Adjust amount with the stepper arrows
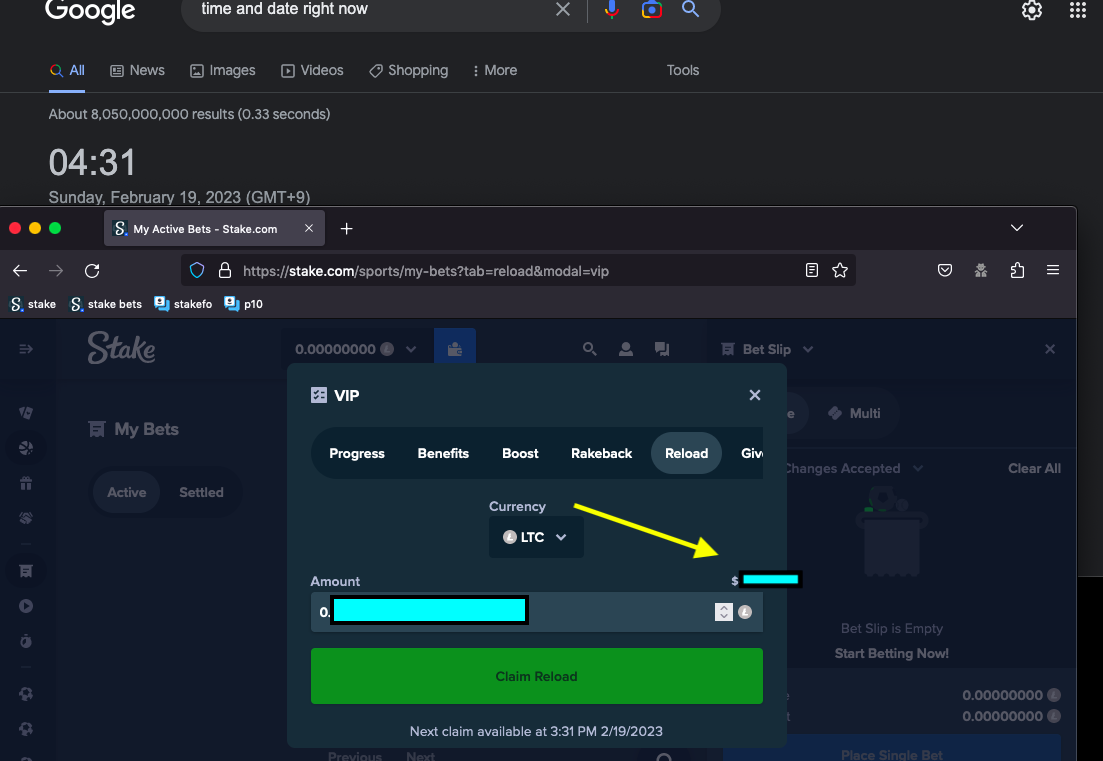The width and height of the screenshot is (1103, 761). tap(724, 612)
